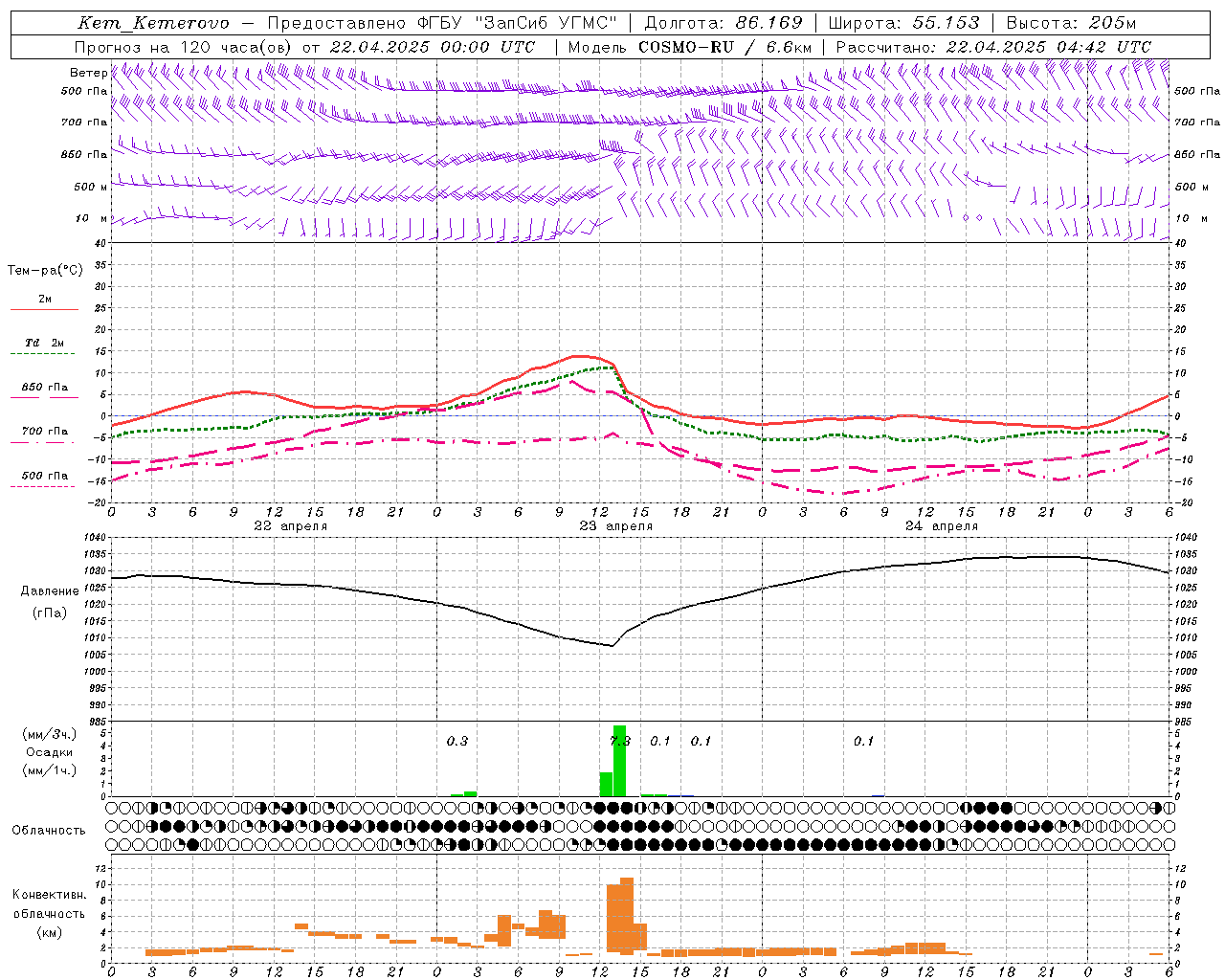Click the 22 апреля date label

point(290,526)
